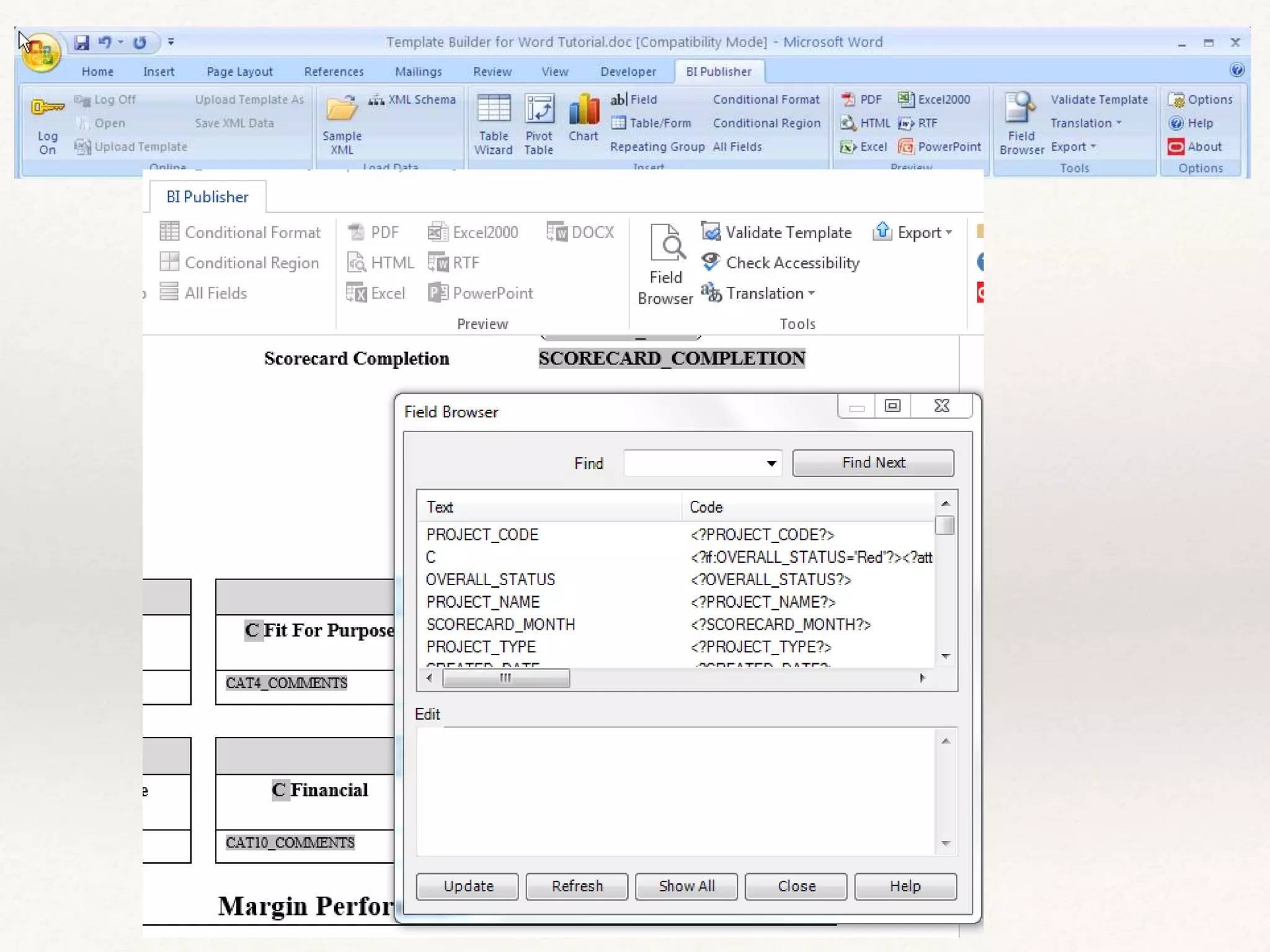Click the field list horizontal scrollbar thumb
Image resolution: width=1270 pixels, height=952 pixels.
(x=505, y=678)
